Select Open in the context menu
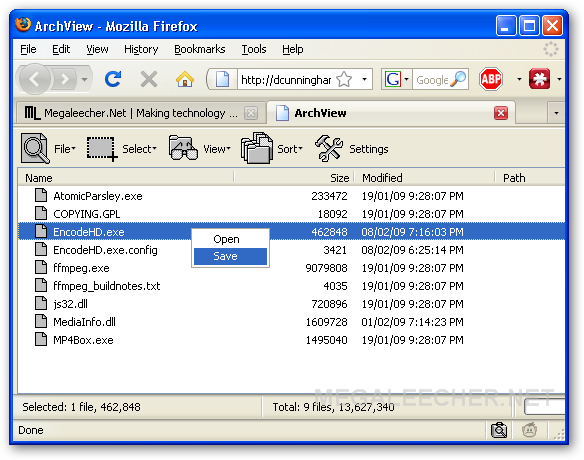Screen dimensions: 584x460 pyautogui.click(x=226, y=239)
